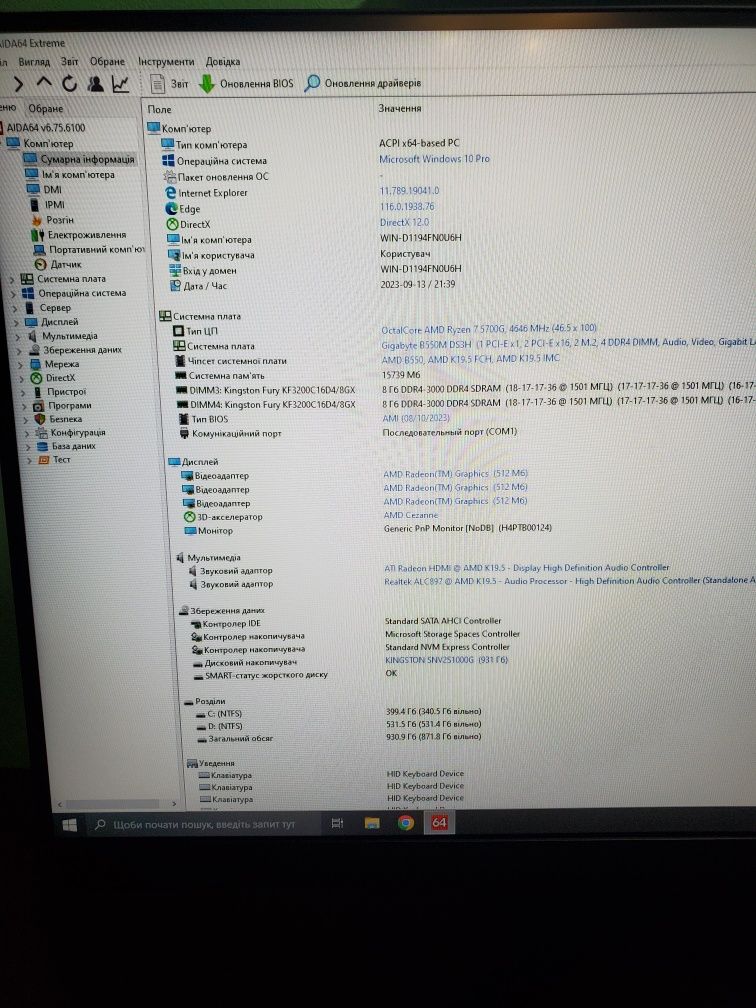Open the Обране menu
756x1008 pixels.
tap(107, 62)
